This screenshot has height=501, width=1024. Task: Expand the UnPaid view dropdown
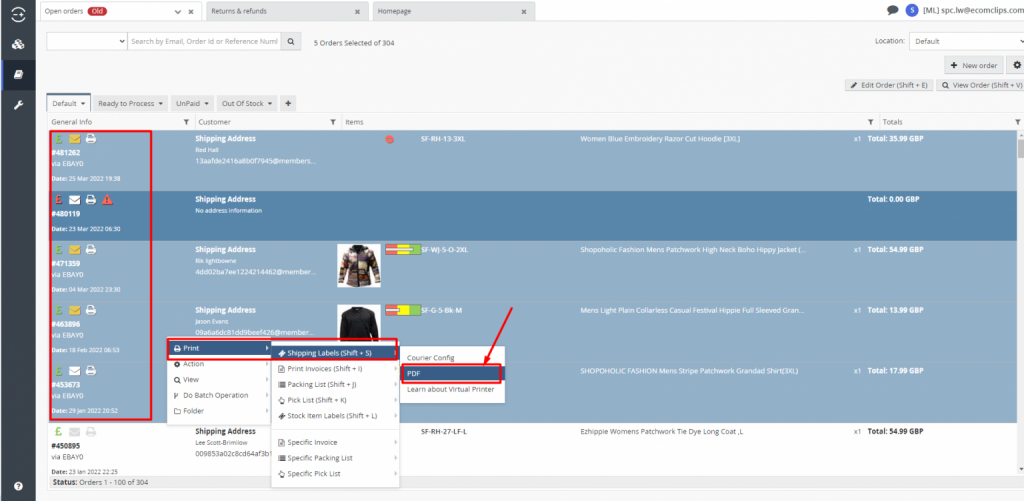206,104
